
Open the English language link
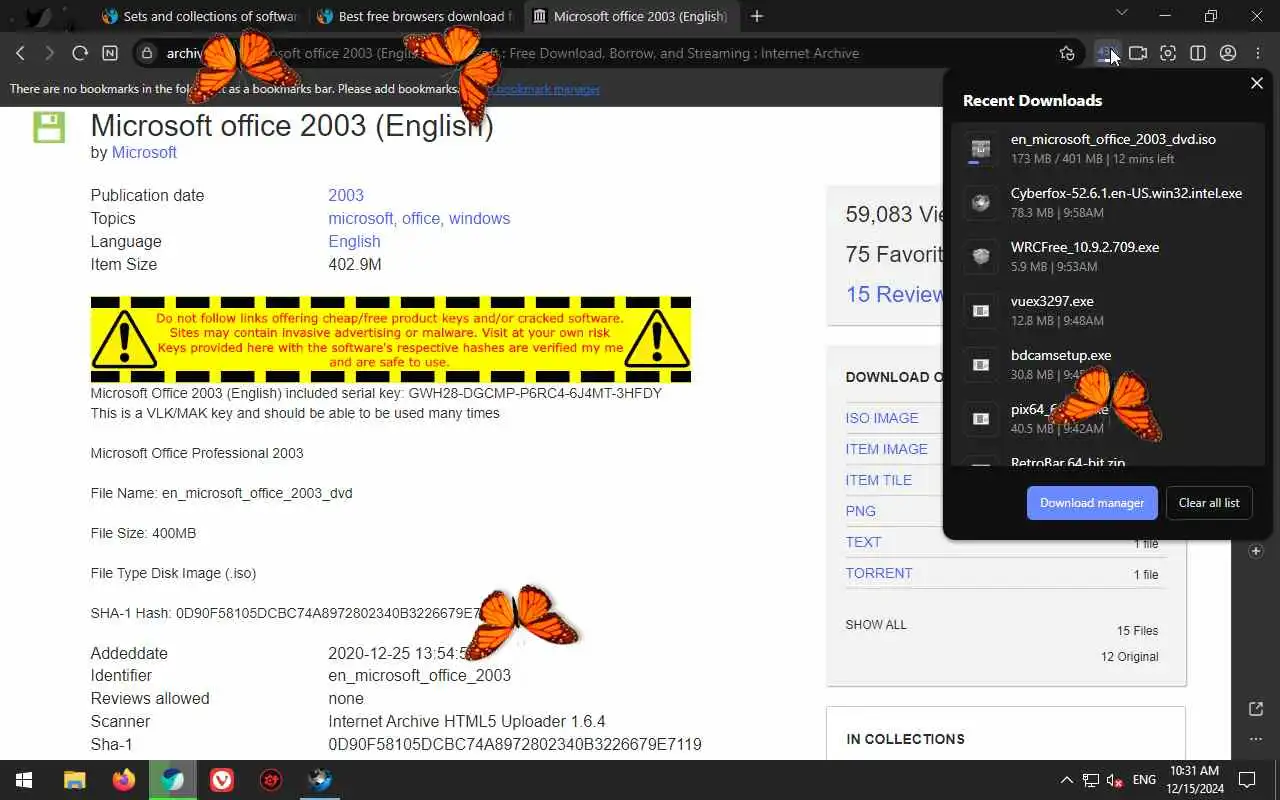click(x=354, y=241)
